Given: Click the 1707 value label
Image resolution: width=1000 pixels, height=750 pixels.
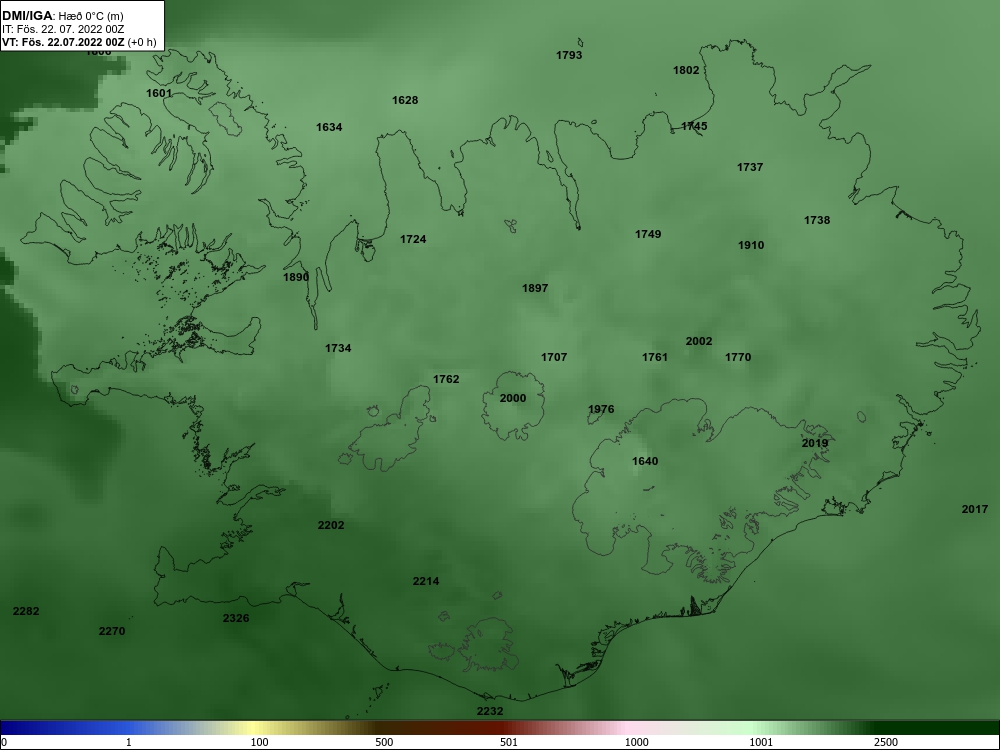Looking at the screenshot, I should tap(554, 357).
